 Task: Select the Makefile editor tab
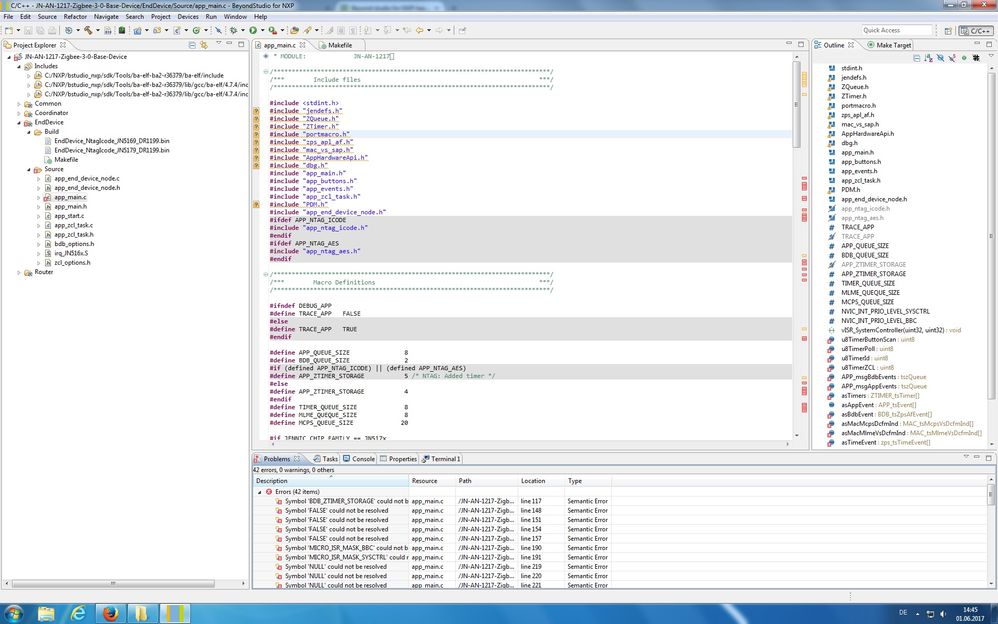339,45
